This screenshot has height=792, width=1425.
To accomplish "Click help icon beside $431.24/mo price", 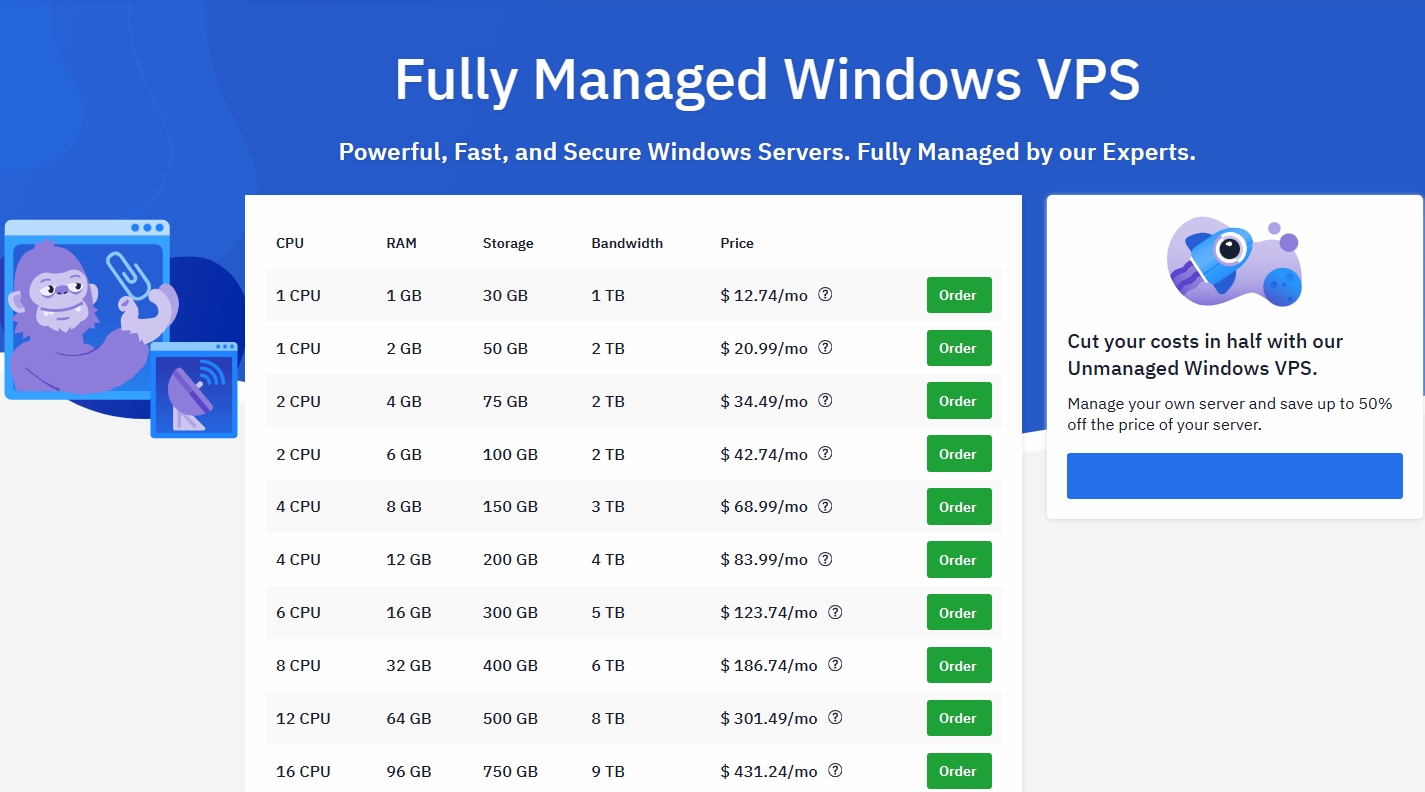I will (x=835, y=771).
